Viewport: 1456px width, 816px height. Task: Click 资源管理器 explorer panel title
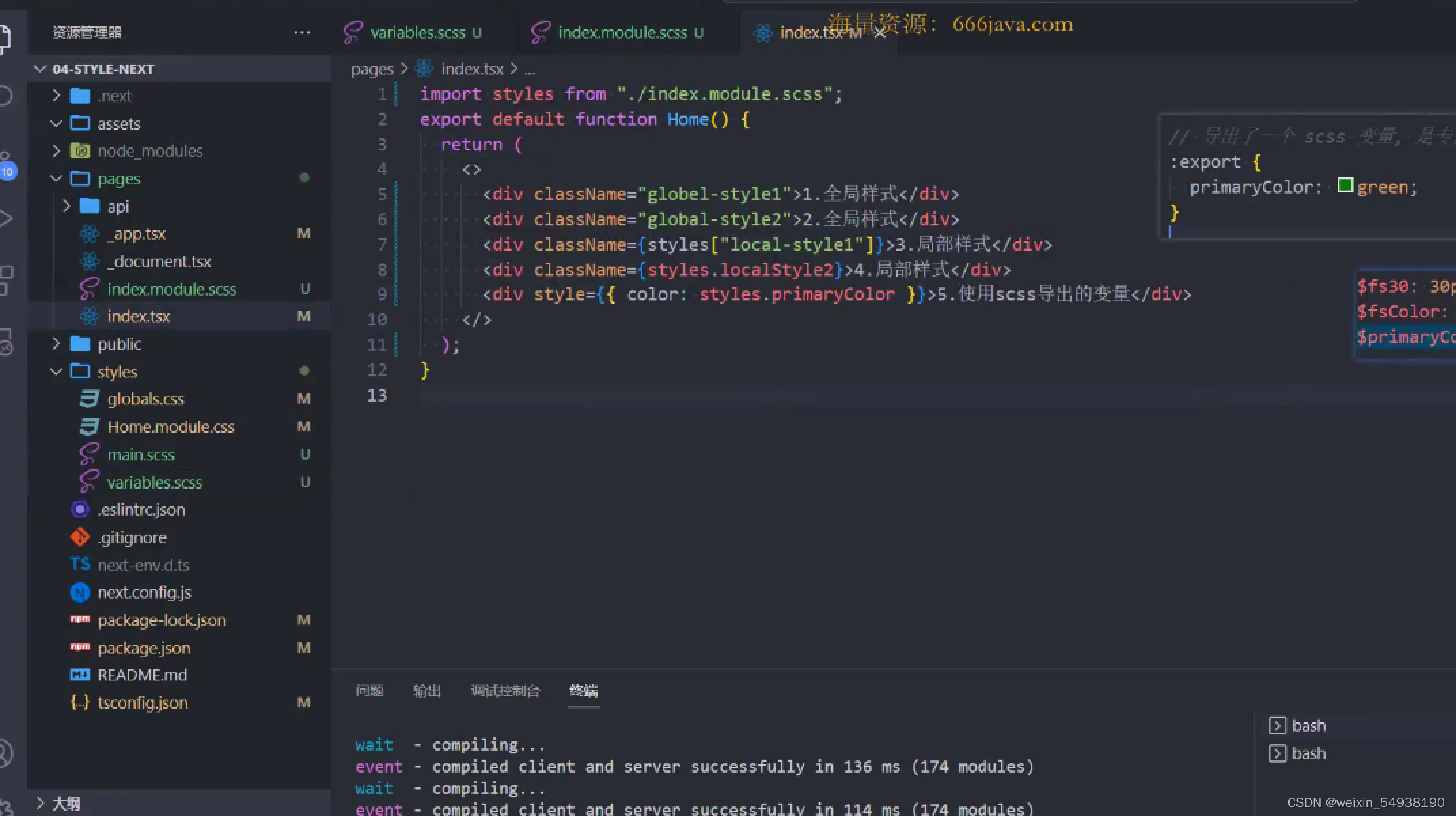click(x=87, y=32)
